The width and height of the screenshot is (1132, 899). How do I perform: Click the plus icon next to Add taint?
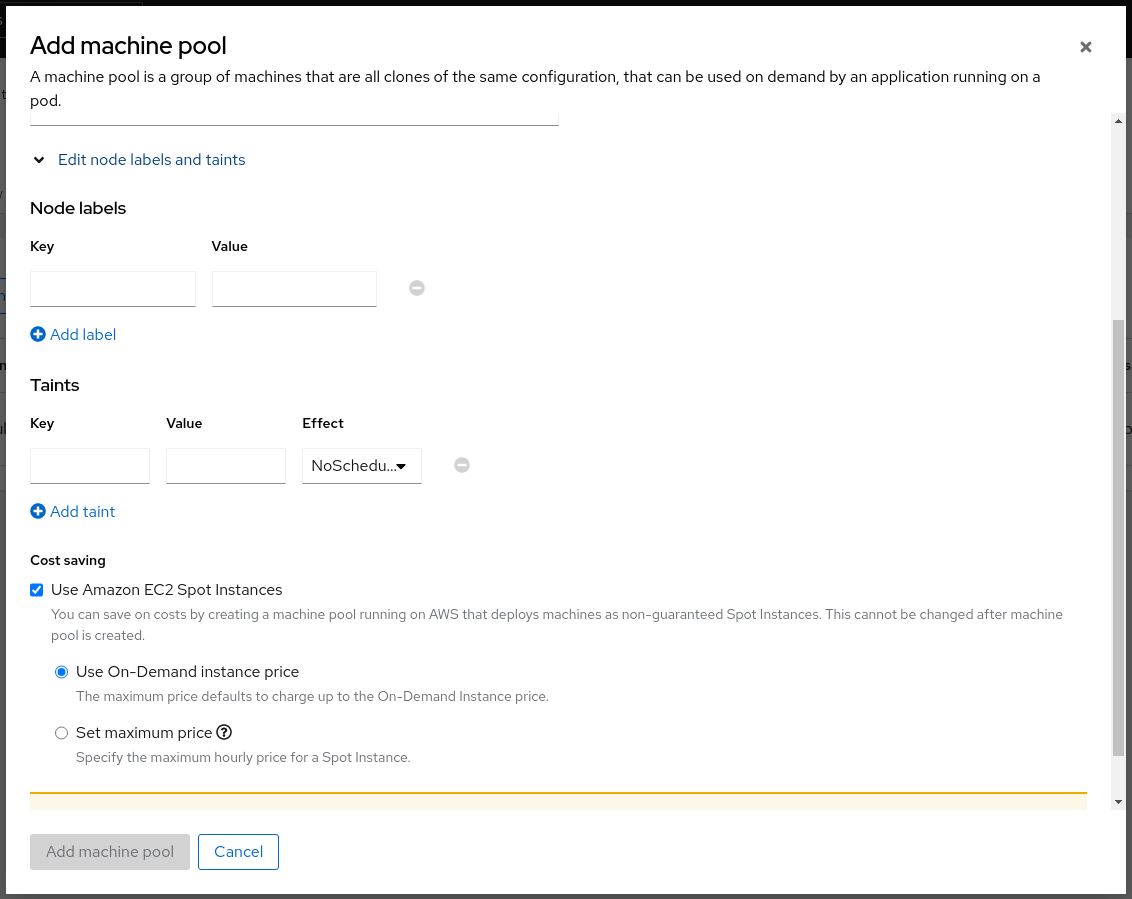38,512
